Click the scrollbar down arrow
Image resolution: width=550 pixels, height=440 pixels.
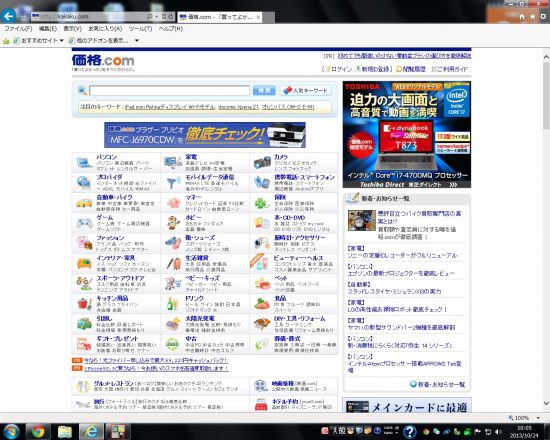(x=546, y=403)
